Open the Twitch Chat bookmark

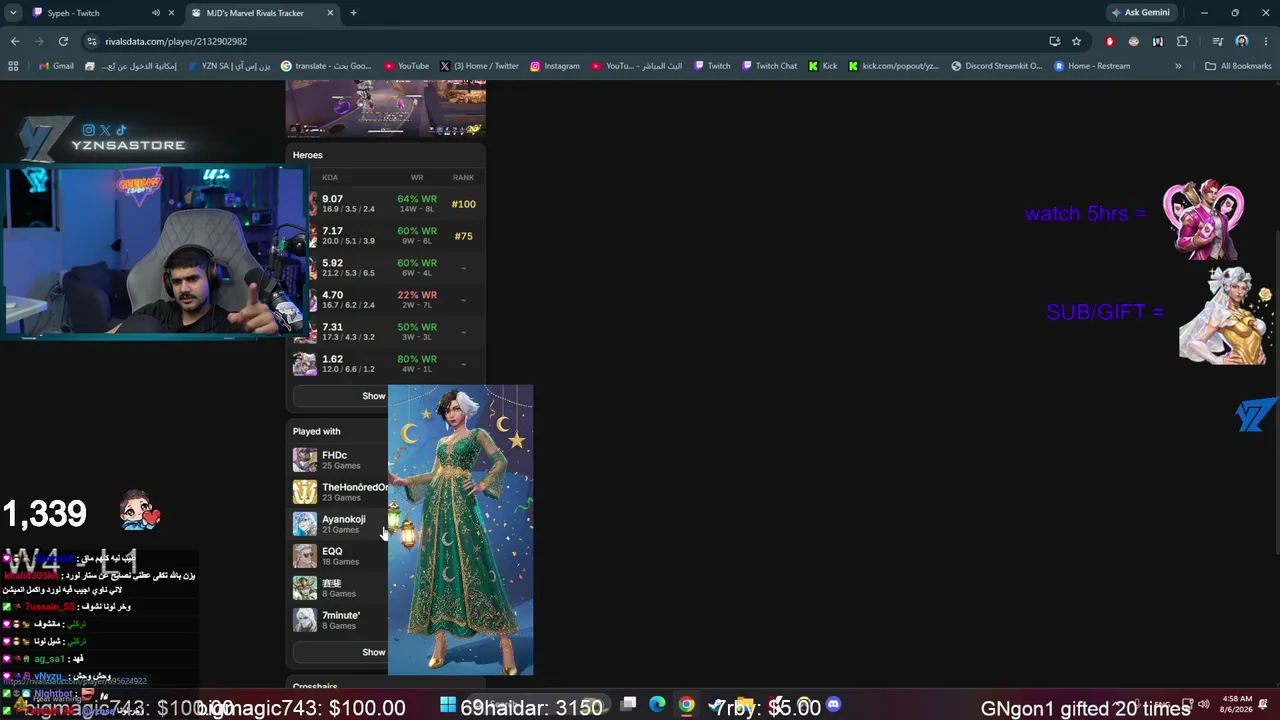770,66
